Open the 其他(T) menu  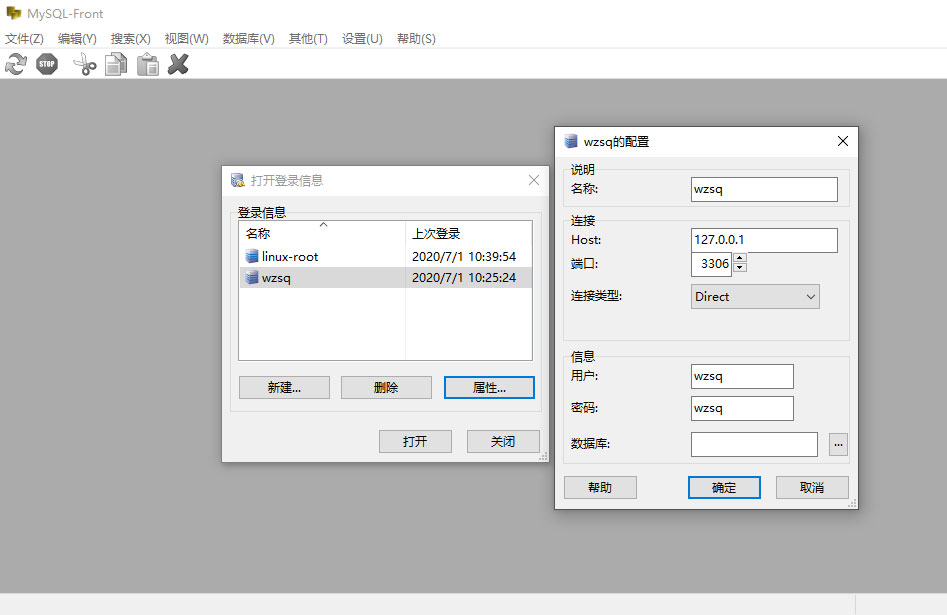pos(308,39)
